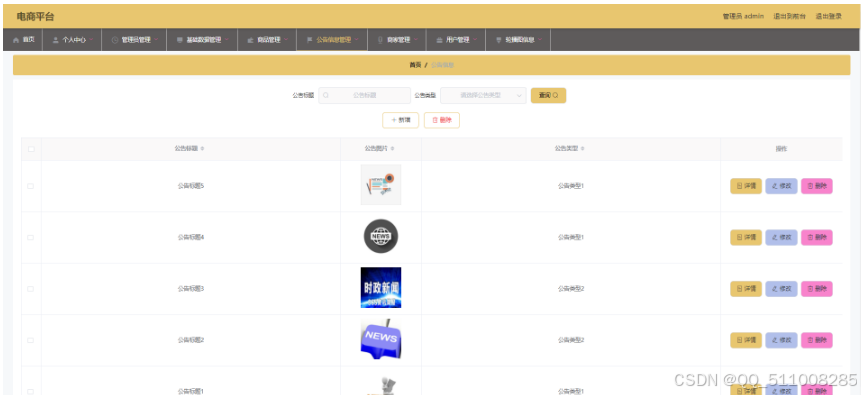Click 退出登录 to log out
The width and height of the screenshot is (861, 395).
click(x=829, y=16)
